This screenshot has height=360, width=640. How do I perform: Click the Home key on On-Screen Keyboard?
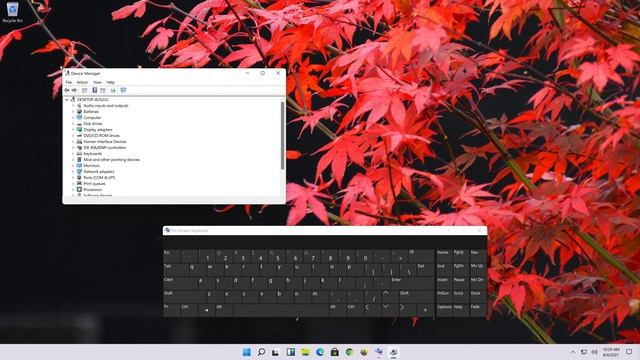444,256
